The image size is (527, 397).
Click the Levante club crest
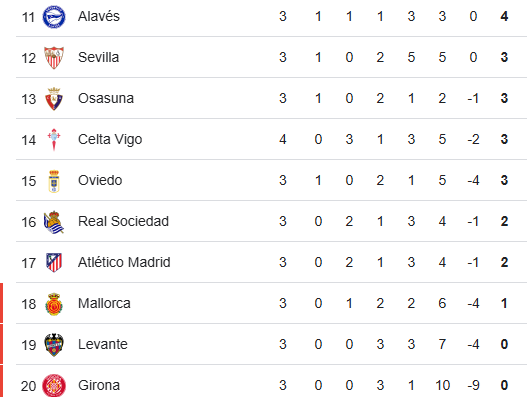click(54, 345)
